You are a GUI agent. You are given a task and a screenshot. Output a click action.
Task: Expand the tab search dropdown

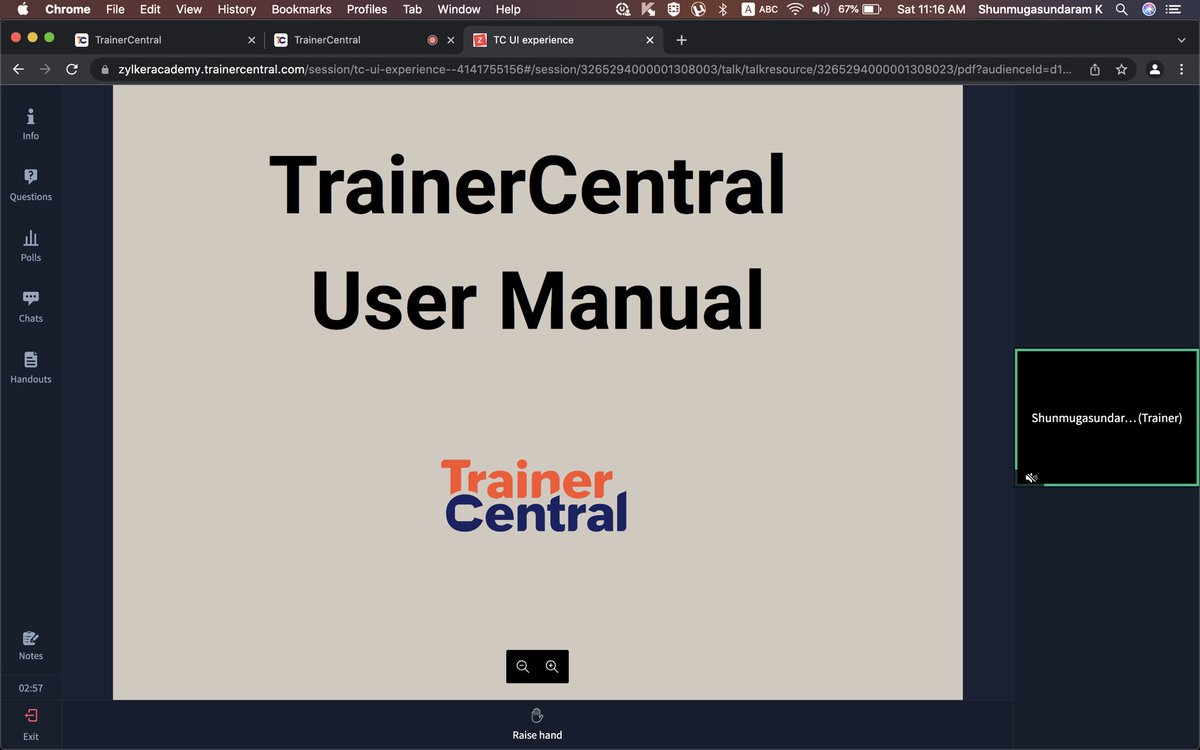tap(1181, 40)
